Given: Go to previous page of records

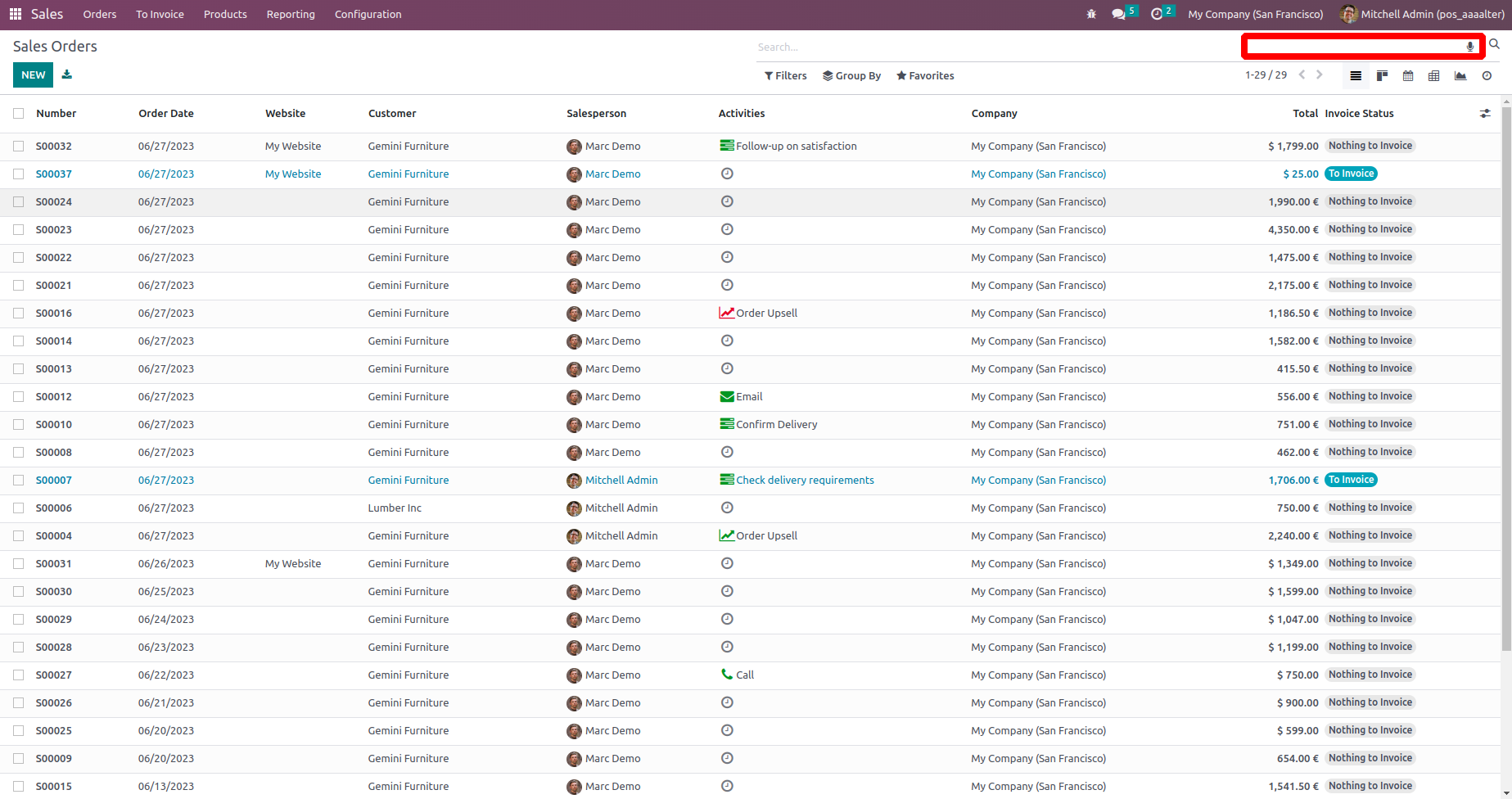Looking at the screenshot, I should (1302, 74).
